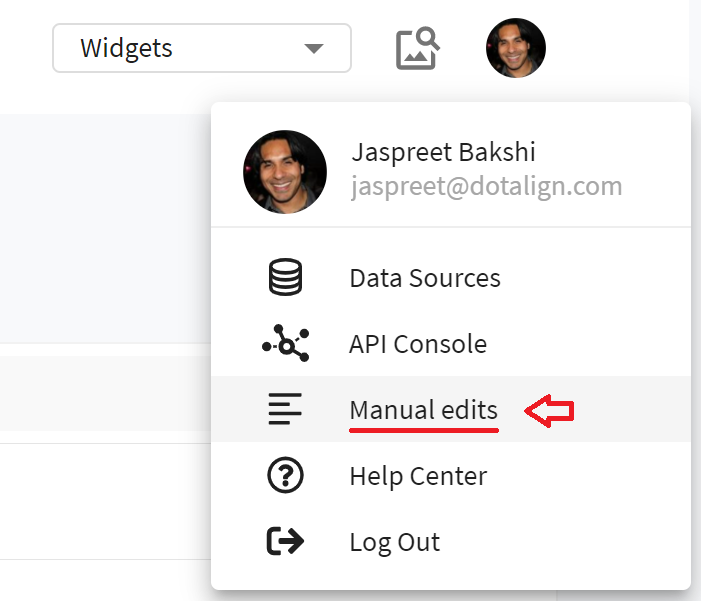Click the image search icon

[x=417, y=48]
